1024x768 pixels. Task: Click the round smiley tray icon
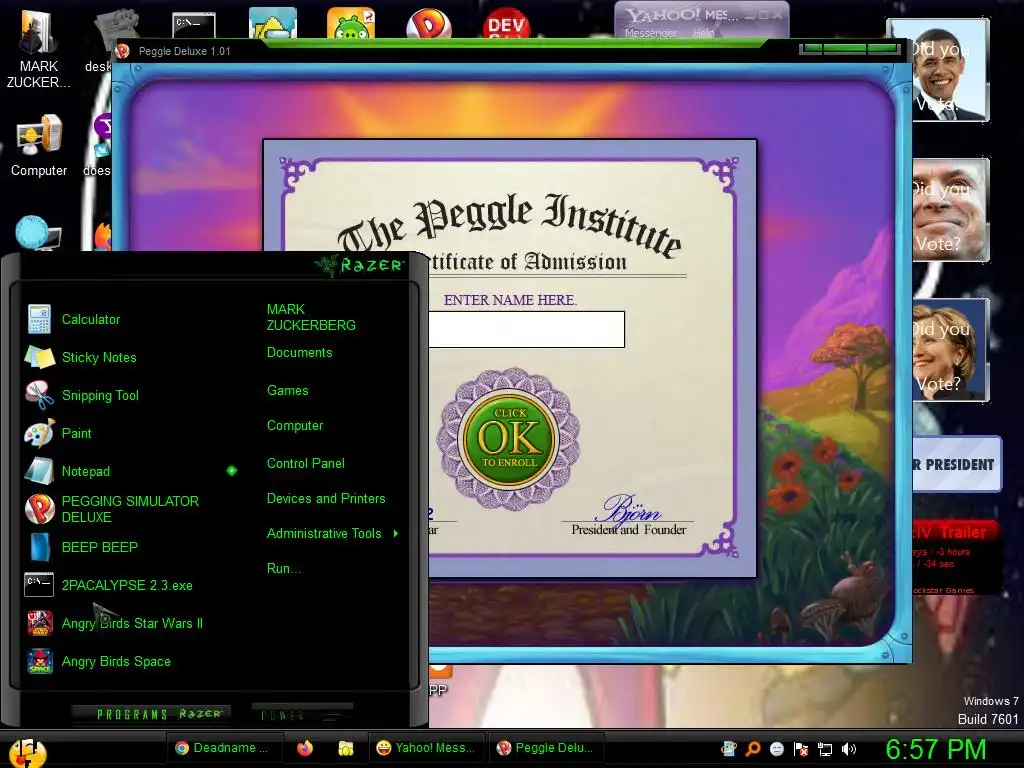(x=776, y=749)
